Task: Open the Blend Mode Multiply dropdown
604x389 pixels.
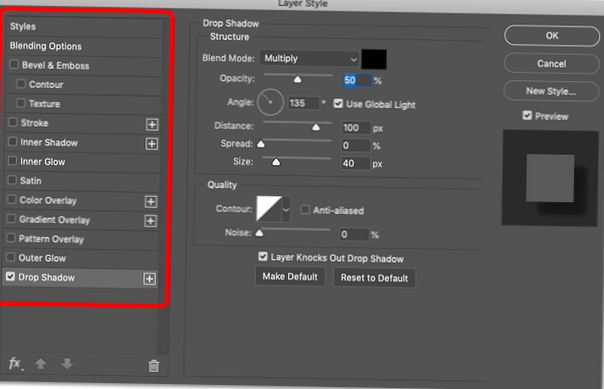Action: pos(309,59)
